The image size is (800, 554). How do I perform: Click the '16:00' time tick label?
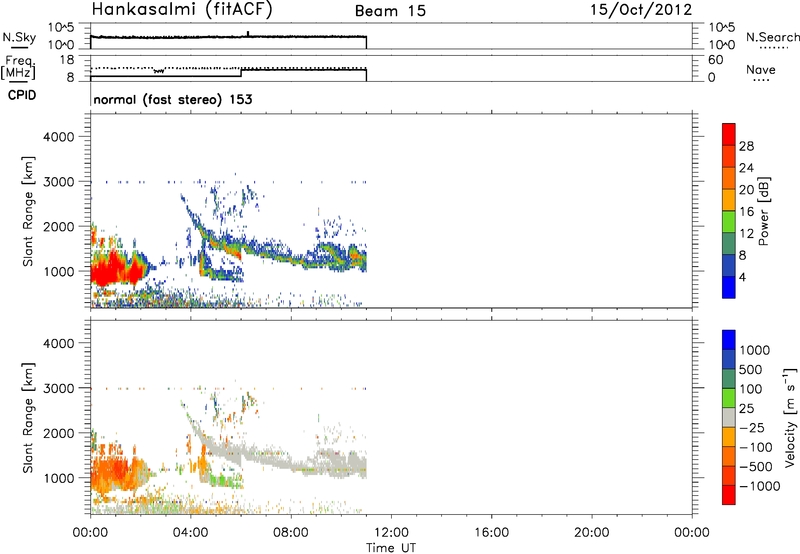491,533
